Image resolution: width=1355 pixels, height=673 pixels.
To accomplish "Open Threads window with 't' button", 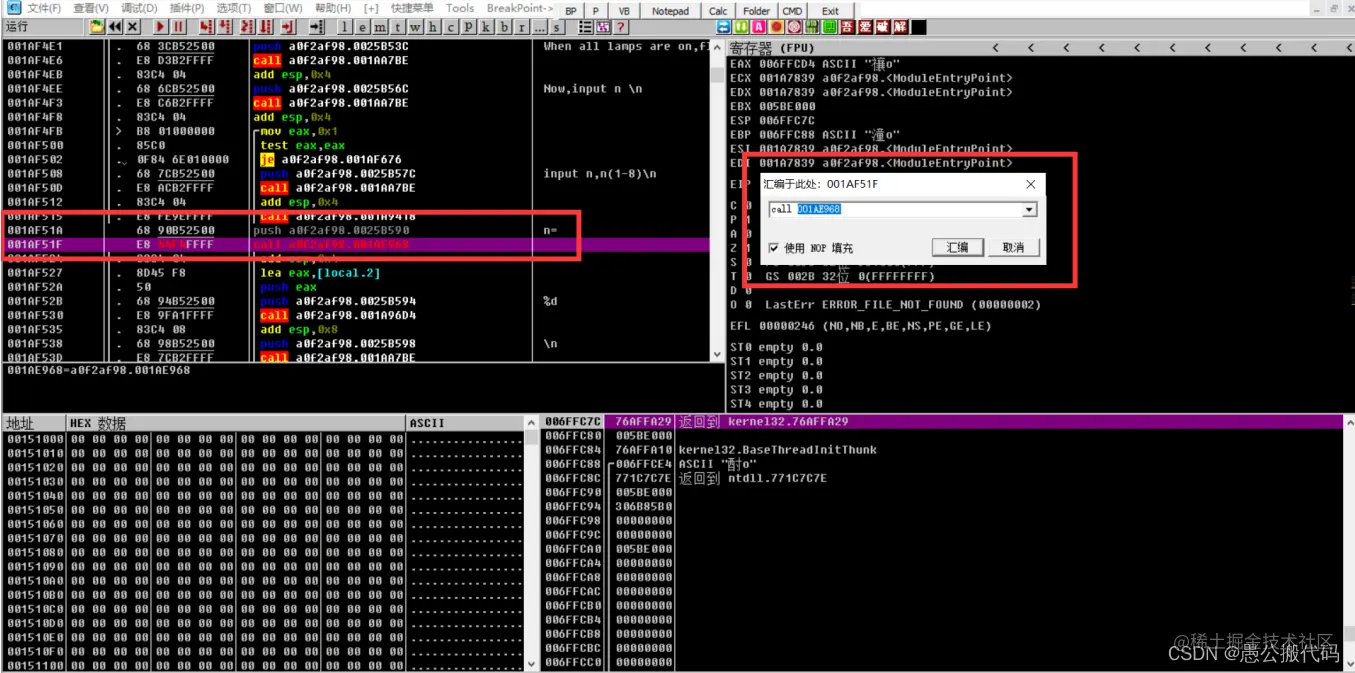I will [397, 26].
